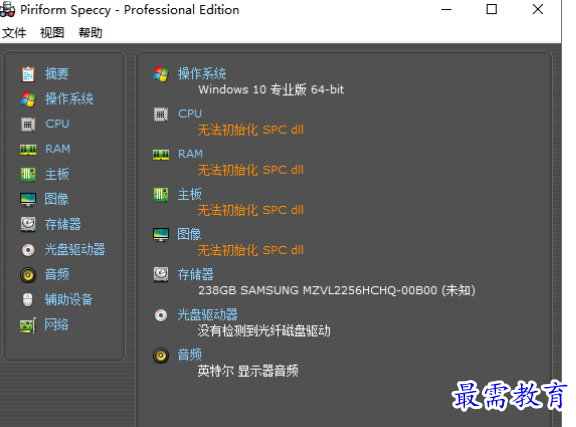The width and height of the screenshot is (576, 427).
Task: Select 图像 label in the sidebar
Action: tap(57, 199)
